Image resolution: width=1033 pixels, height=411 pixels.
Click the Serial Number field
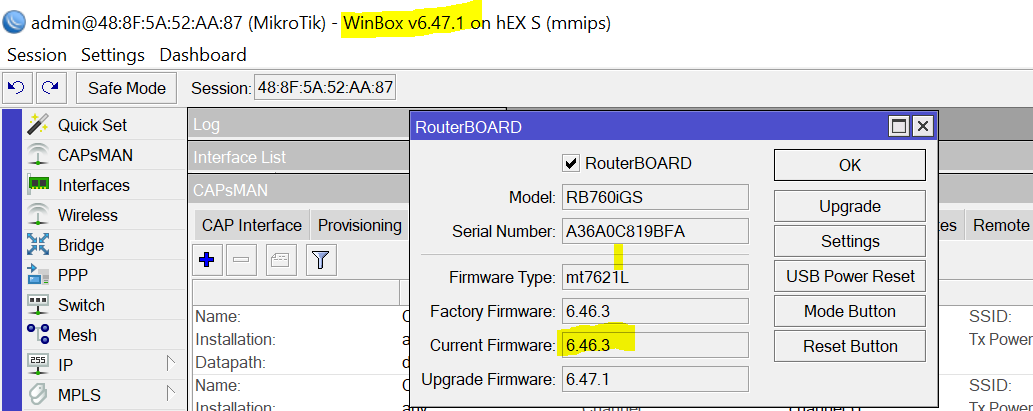(x=655, y=231)
